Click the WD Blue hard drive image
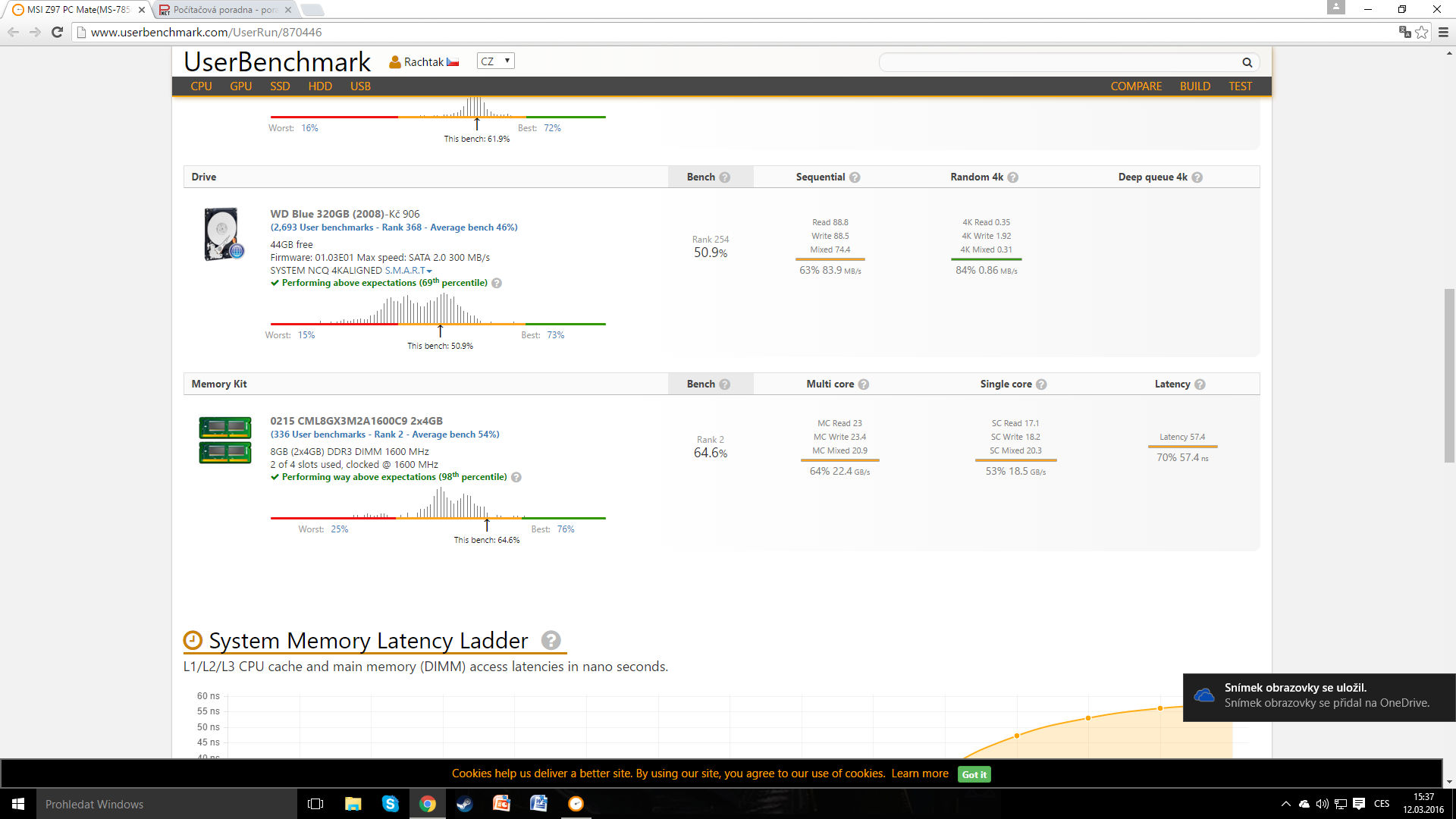The height and width of the screenshot is (819, 1456). (x=223, y=234)
